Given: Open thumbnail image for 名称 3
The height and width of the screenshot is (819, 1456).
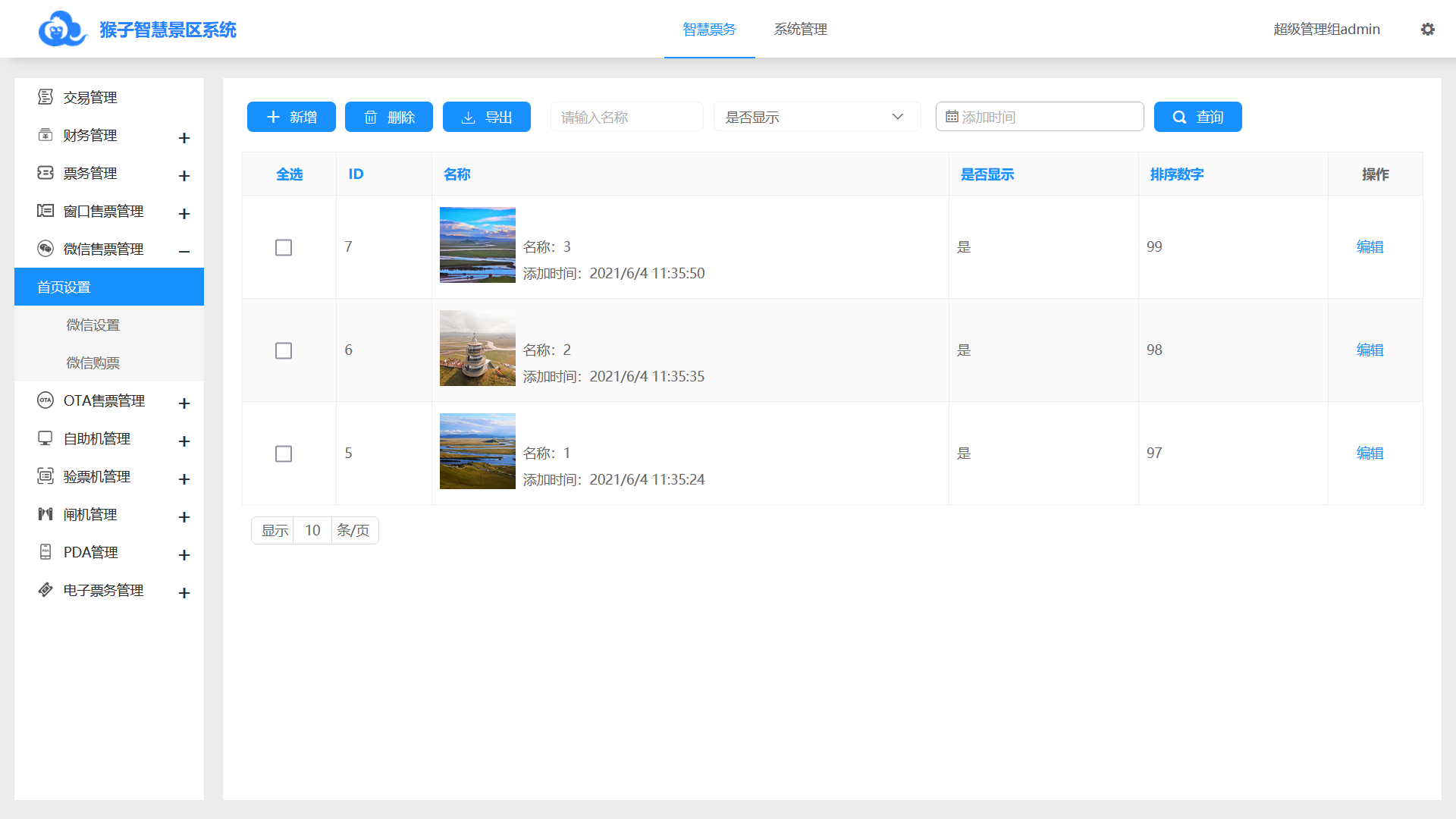Looking at the screenshot, I should (478, 245).
